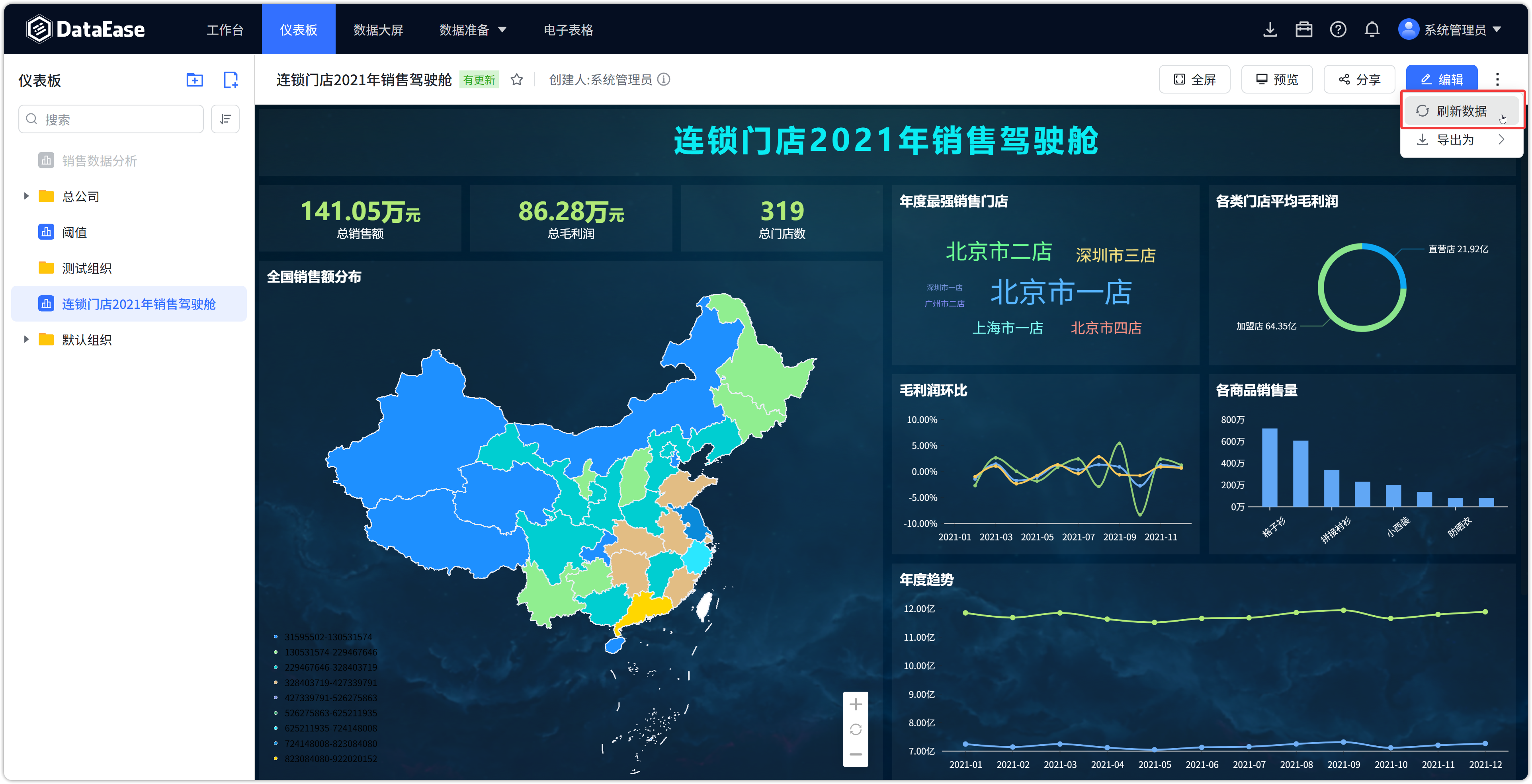Viewport: 1532px width, 784px height.
Task: Toggle legend range 31595502-130531574
Action: (323, 637)
